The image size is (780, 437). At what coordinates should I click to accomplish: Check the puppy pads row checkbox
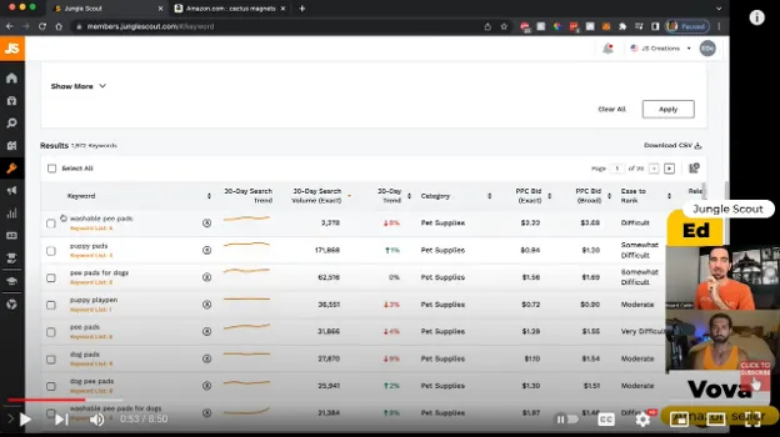[51, 251]
